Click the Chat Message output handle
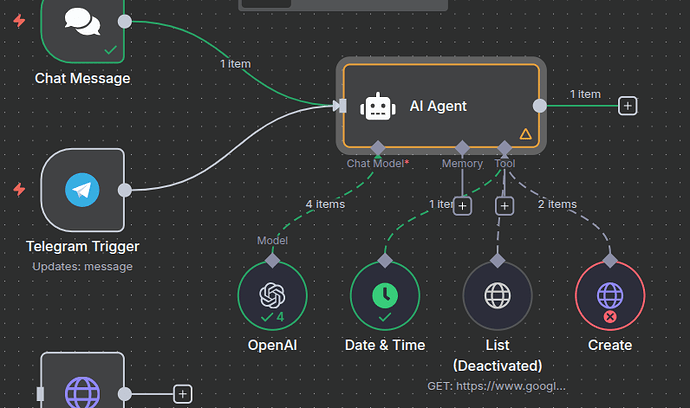The image size is (690, 408). 125,21
